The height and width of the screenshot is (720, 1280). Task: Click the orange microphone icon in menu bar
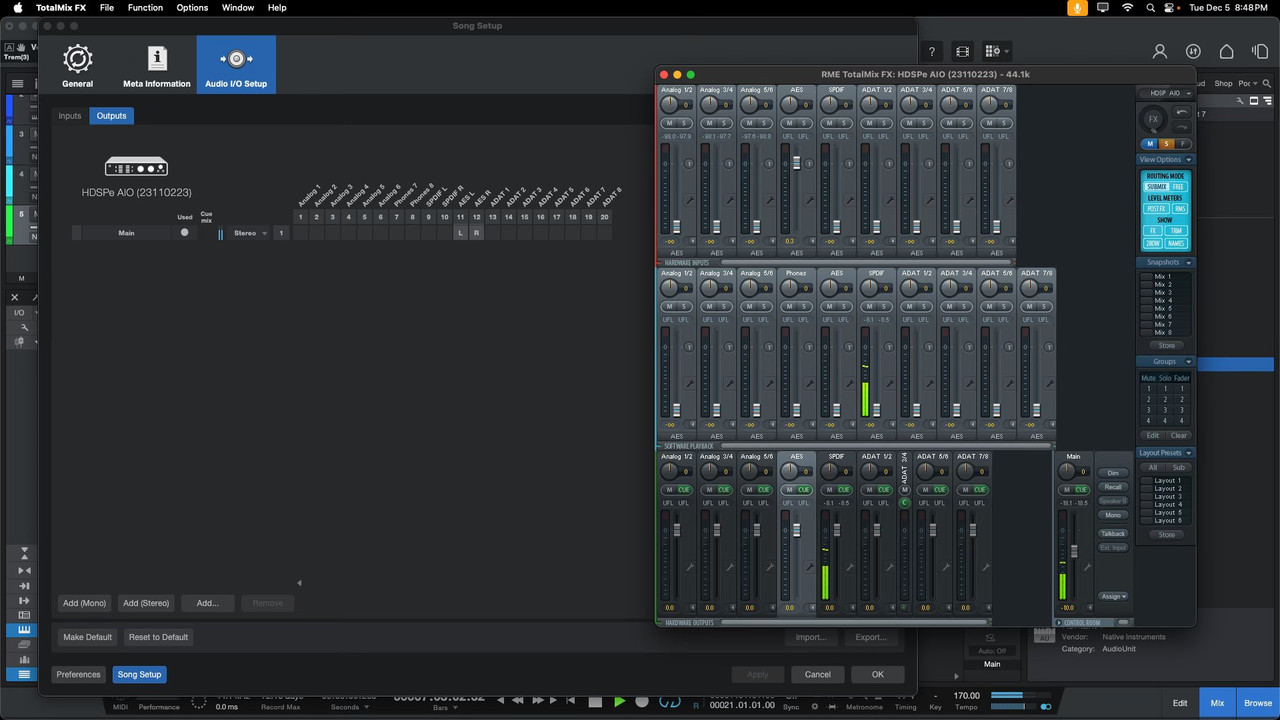click(x=1077, y=7)
